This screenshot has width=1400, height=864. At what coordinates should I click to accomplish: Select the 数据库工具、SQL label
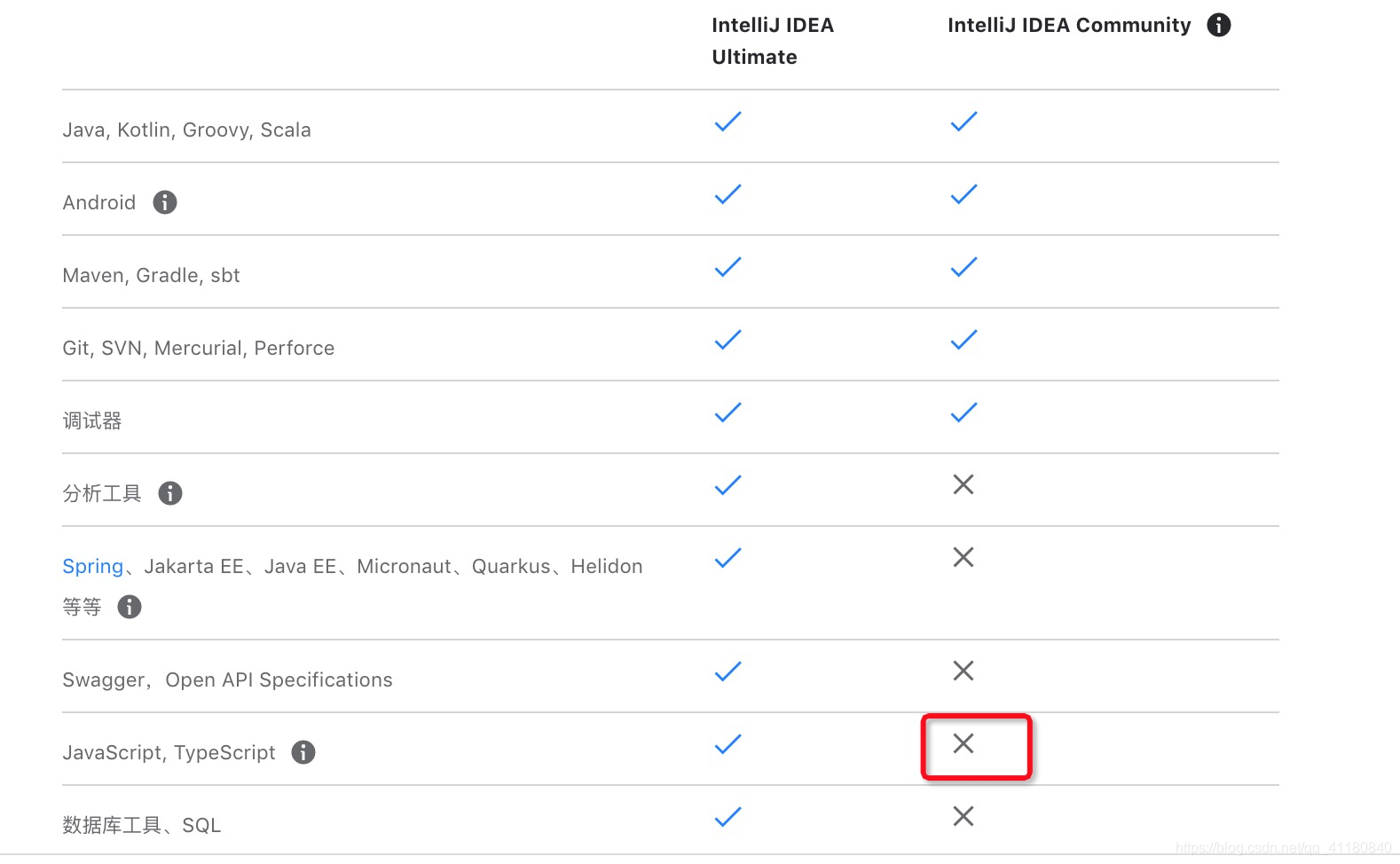point(141,825)
